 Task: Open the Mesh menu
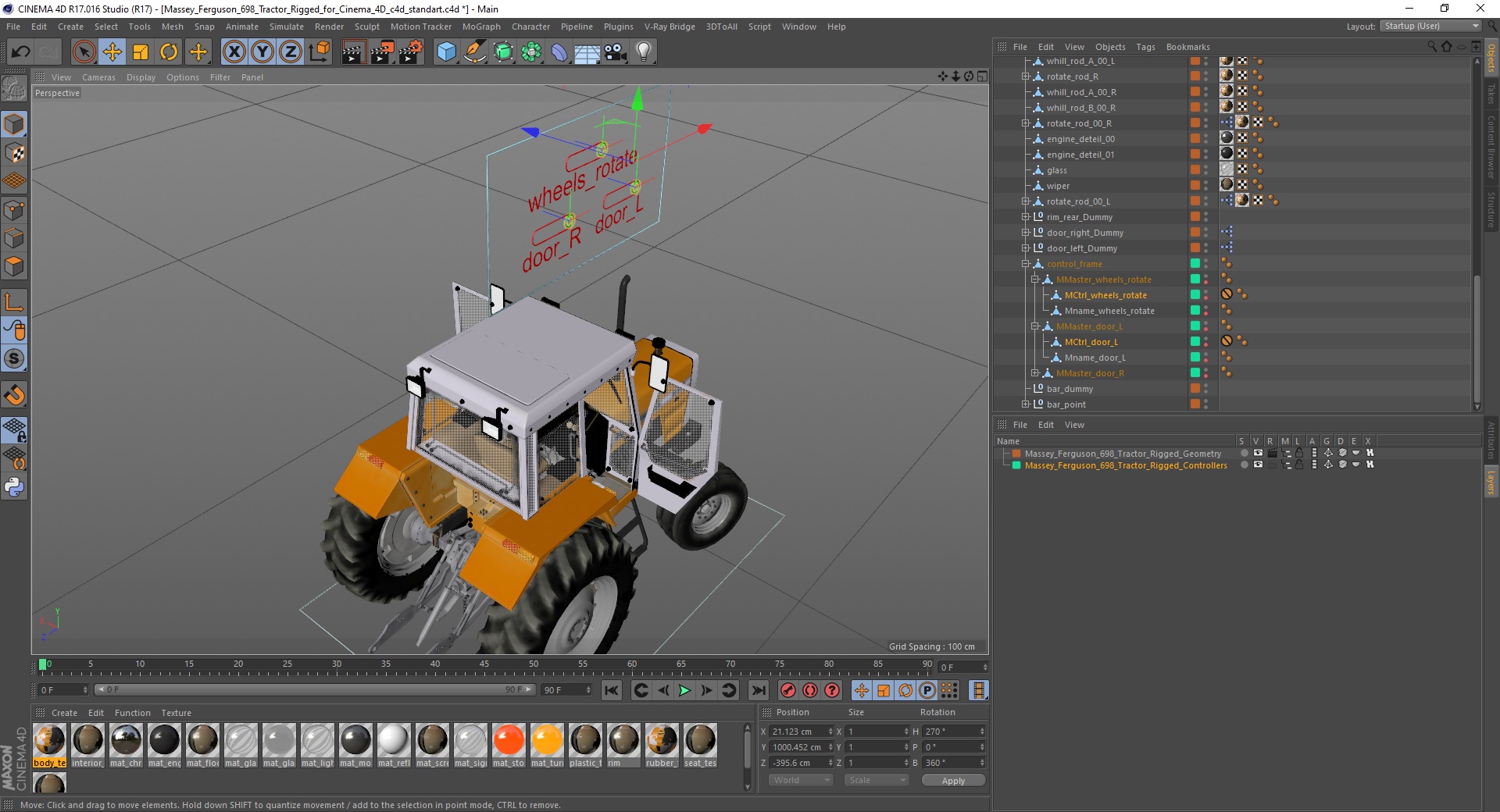tap(172, 27)
